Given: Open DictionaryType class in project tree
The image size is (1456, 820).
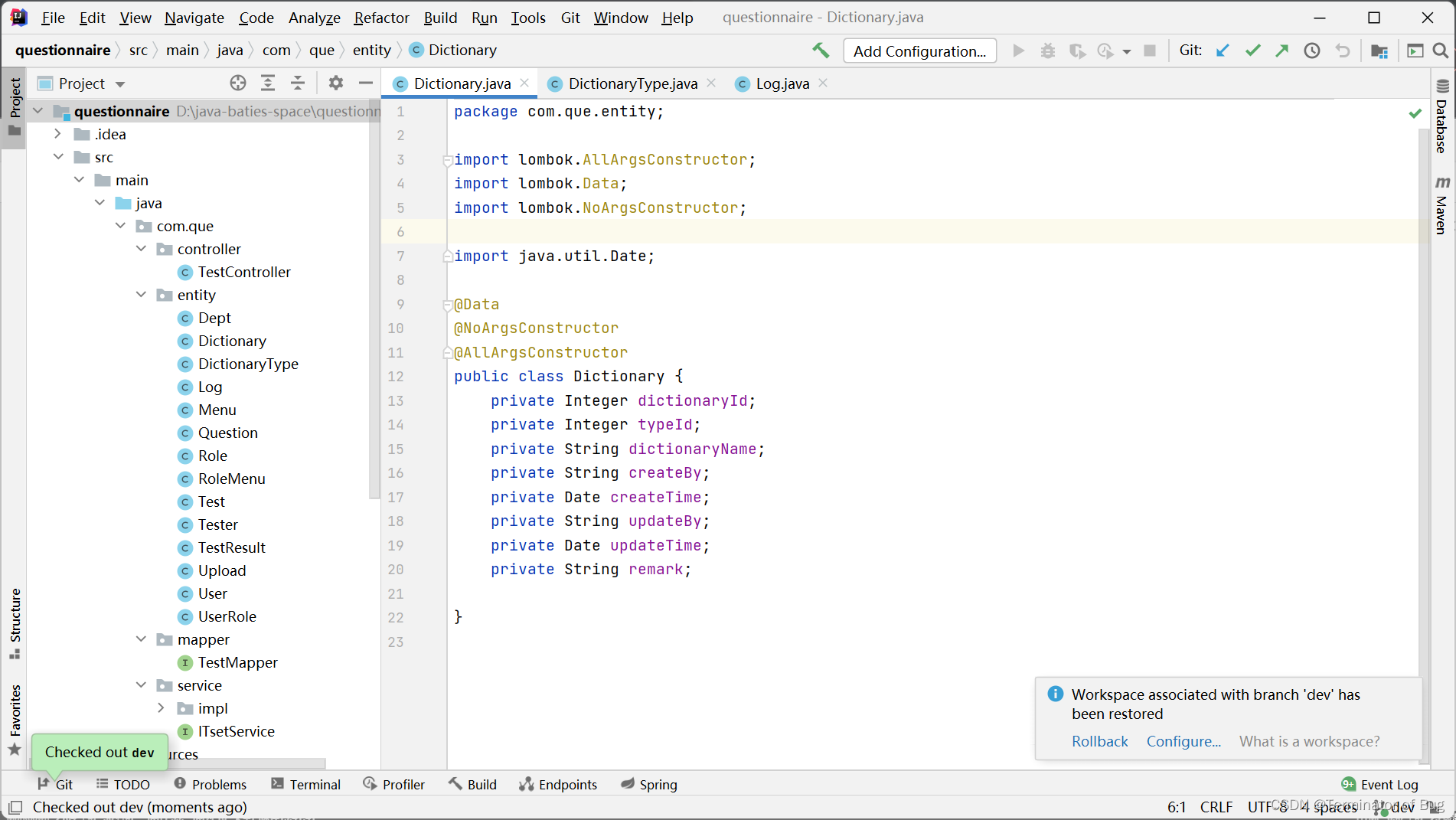Looking at the screenshot, I should pos(248,364).
